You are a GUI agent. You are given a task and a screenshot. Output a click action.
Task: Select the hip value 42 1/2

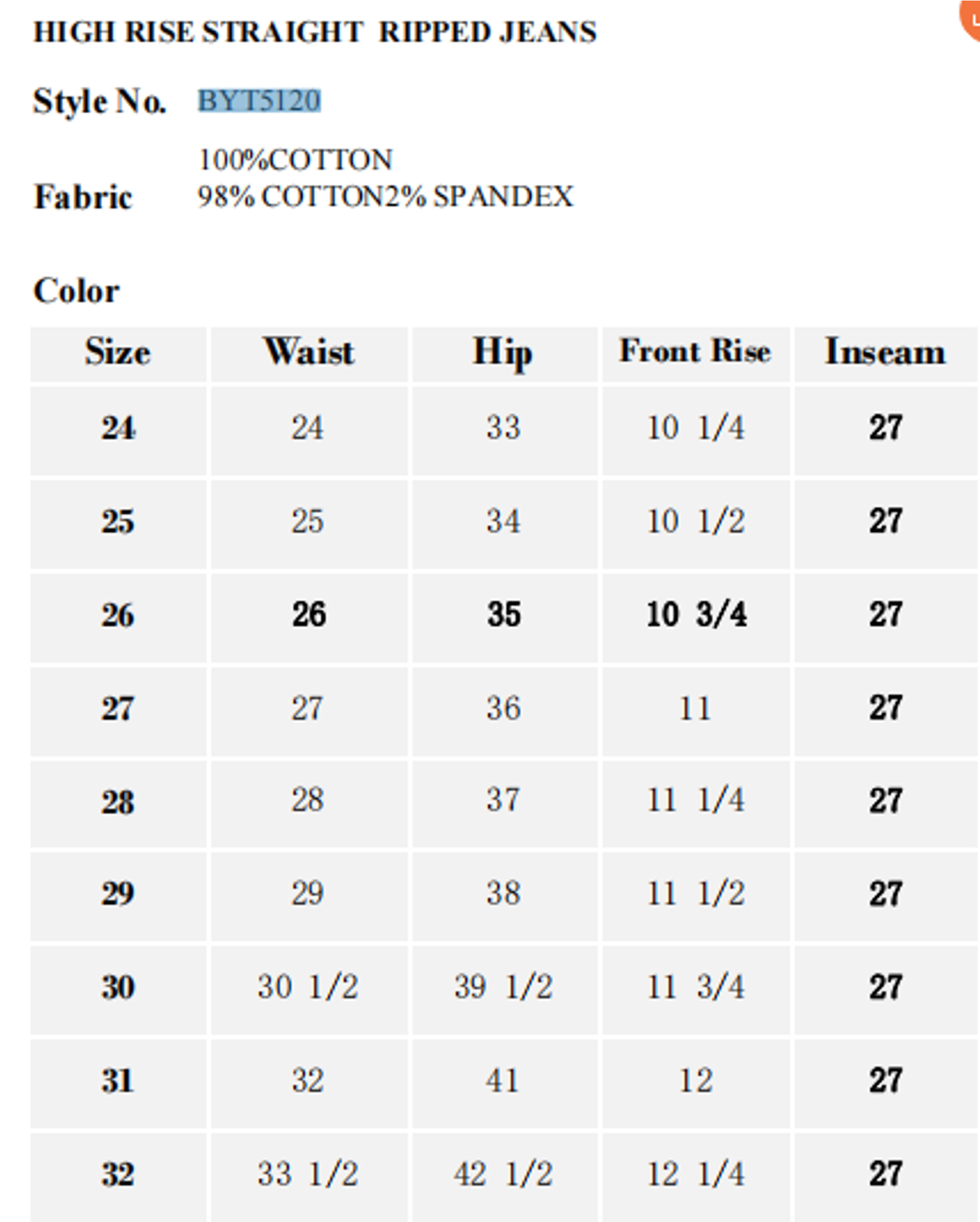click(503, 1174)
